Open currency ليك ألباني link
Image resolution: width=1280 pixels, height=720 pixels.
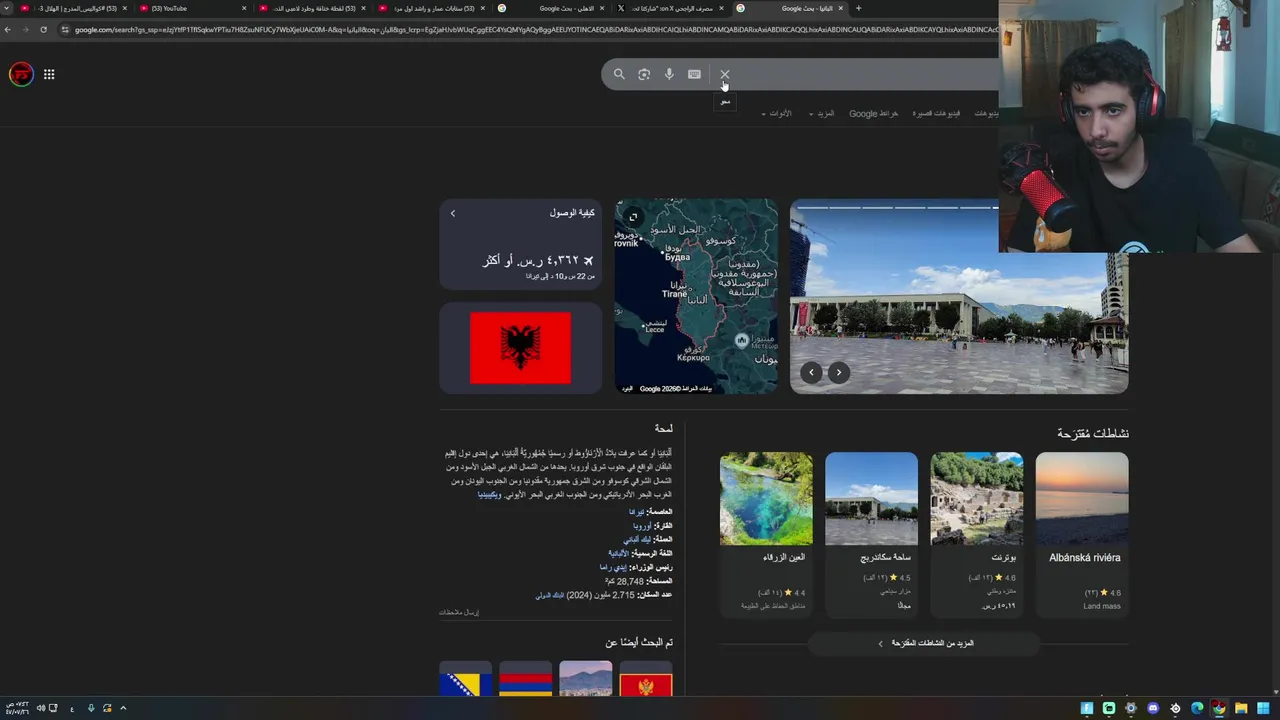(637, 540)
